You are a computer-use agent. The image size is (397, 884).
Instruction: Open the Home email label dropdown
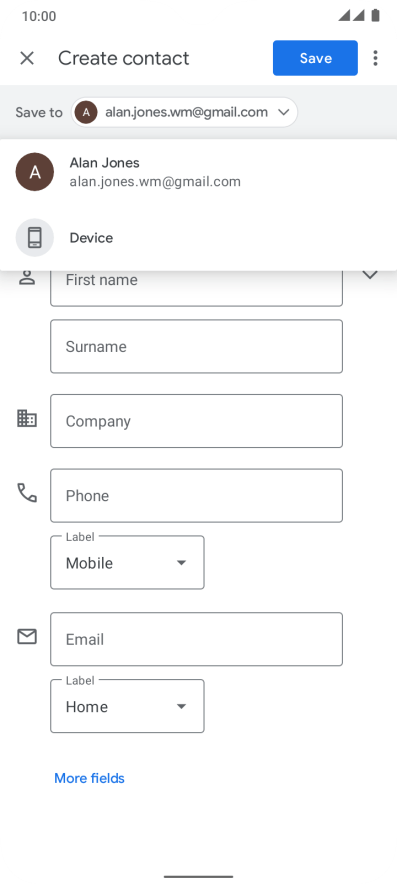coord(127,706)
